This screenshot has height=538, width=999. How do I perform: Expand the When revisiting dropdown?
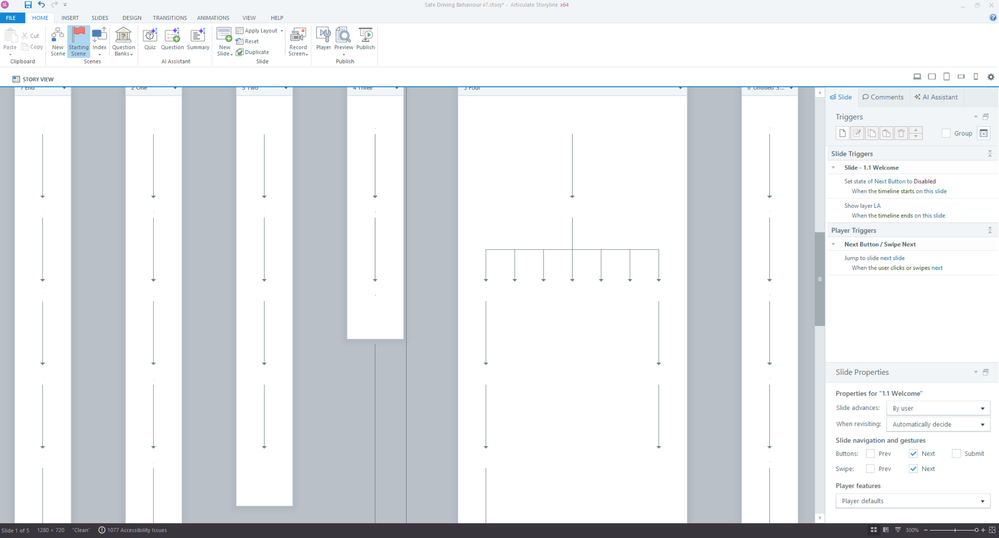938,424
